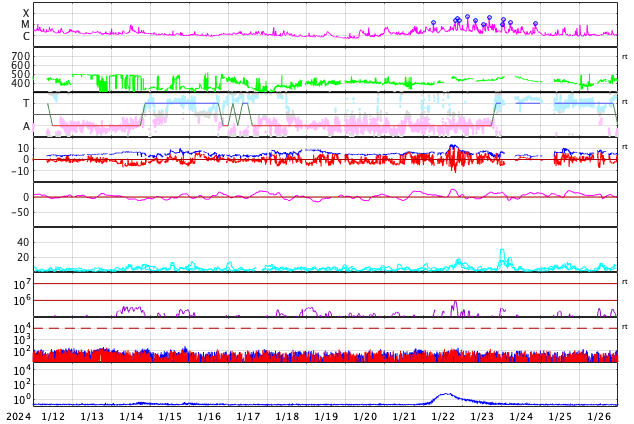Click the -50 axis tick label
The image size is (634, 424).
click(21, 212)
